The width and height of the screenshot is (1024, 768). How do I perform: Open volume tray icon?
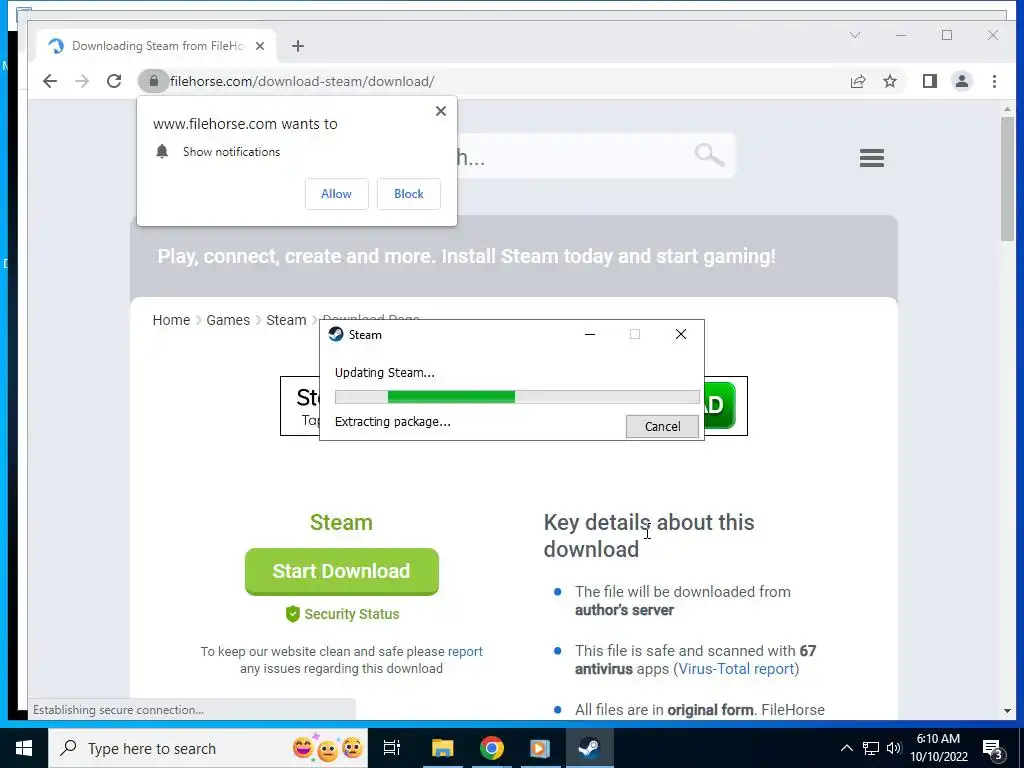tap(894, 748)
